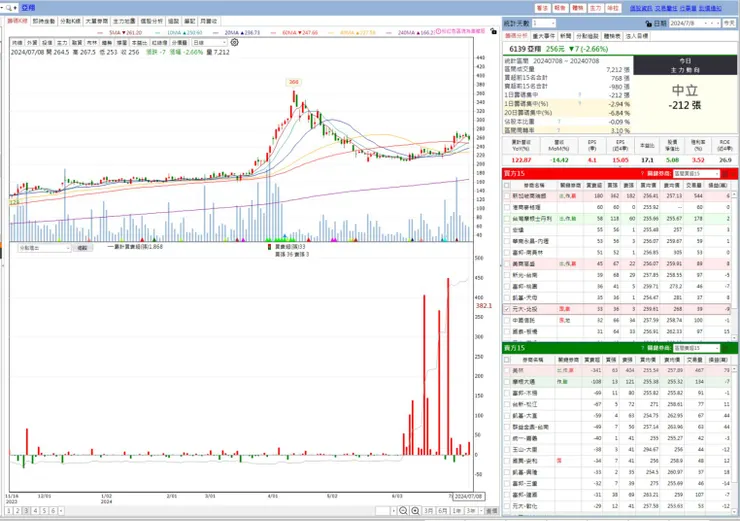Click the 5MA legend entry
The width and height of the screenshot is (740, 521).
point(120,33)
